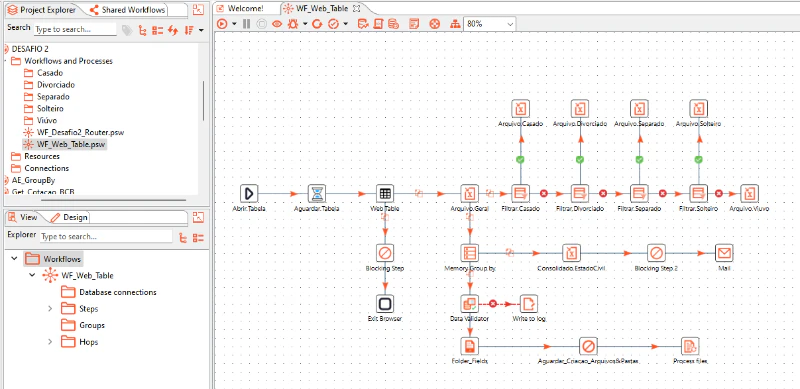The height and width of the screenshot is (389, 800).
Task: Click the tree hierarchy icon in Project Explorer
Action: pos(142,31)
